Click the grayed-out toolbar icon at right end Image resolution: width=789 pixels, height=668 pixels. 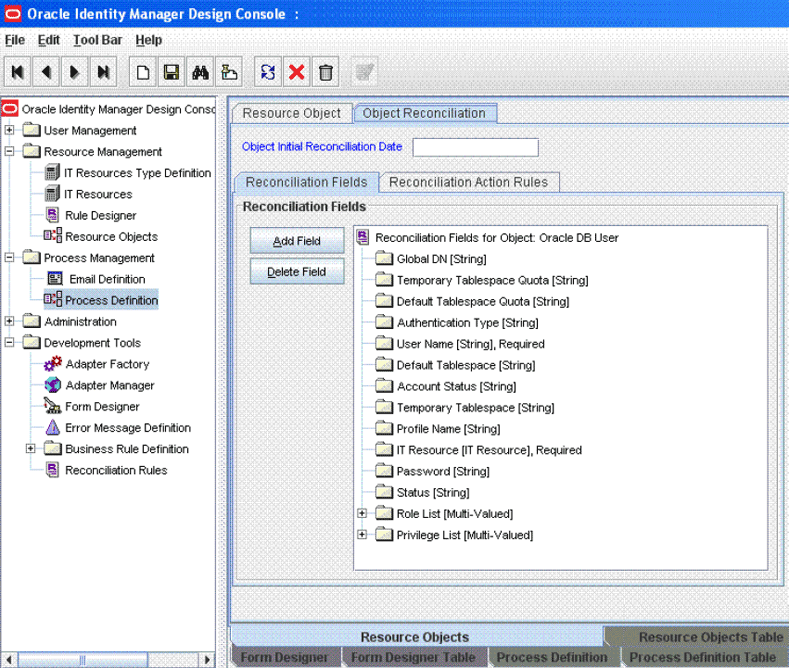(x=364, y=72)
